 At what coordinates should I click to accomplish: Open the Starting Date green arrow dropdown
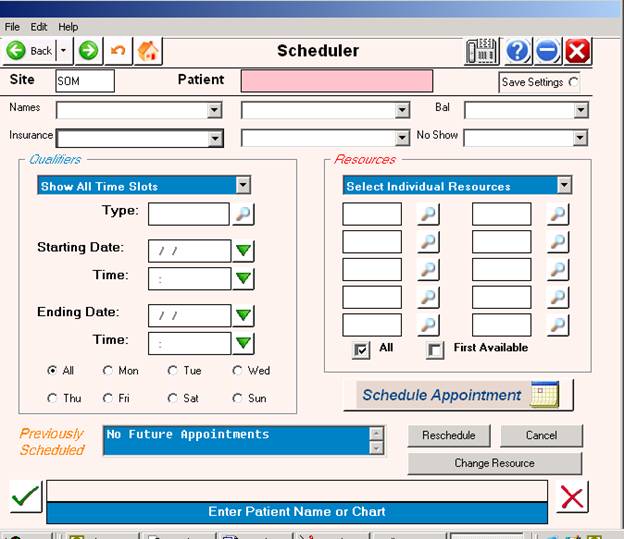(x=243, y=251)
